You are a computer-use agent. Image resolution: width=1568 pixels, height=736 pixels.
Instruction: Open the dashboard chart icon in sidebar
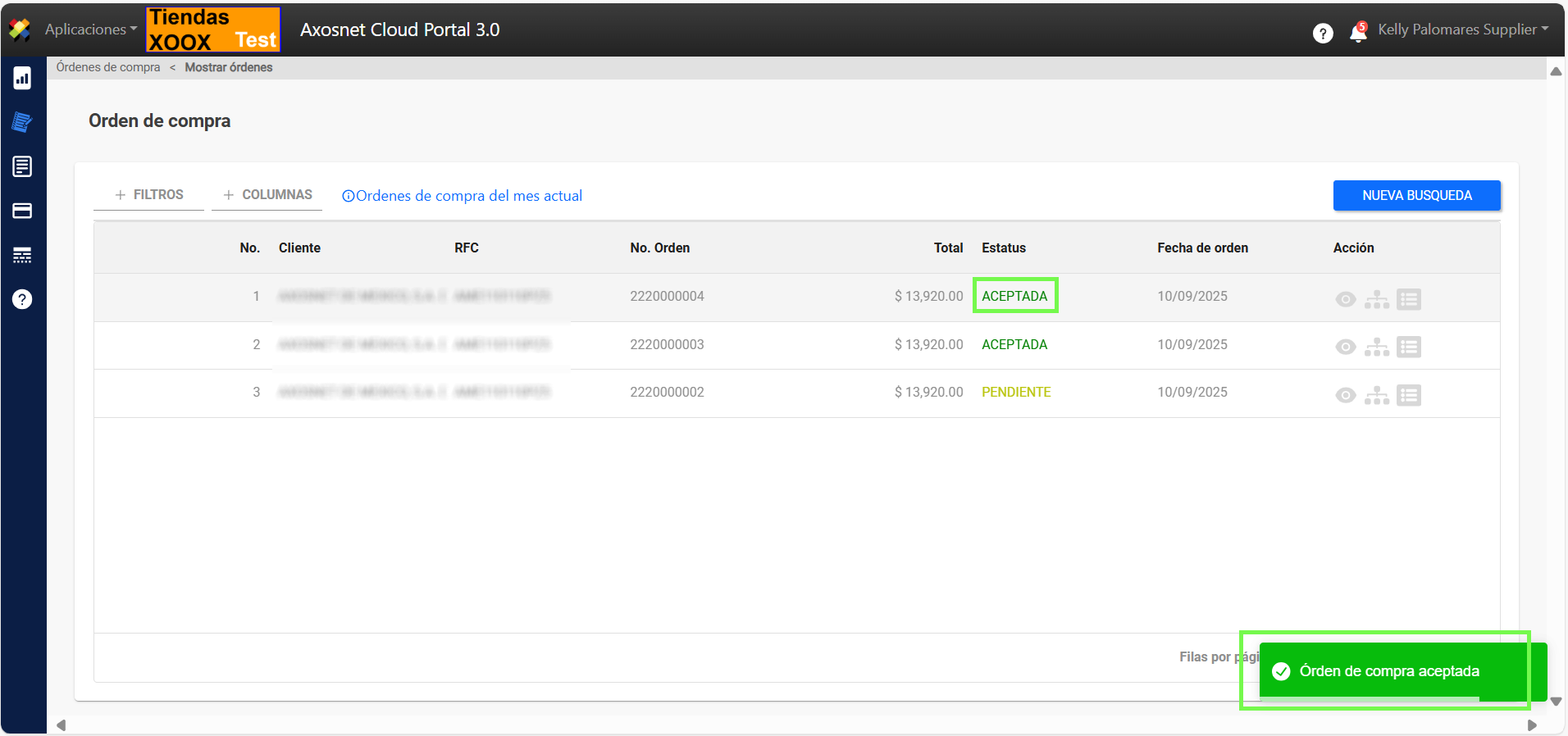coord(22,79)
